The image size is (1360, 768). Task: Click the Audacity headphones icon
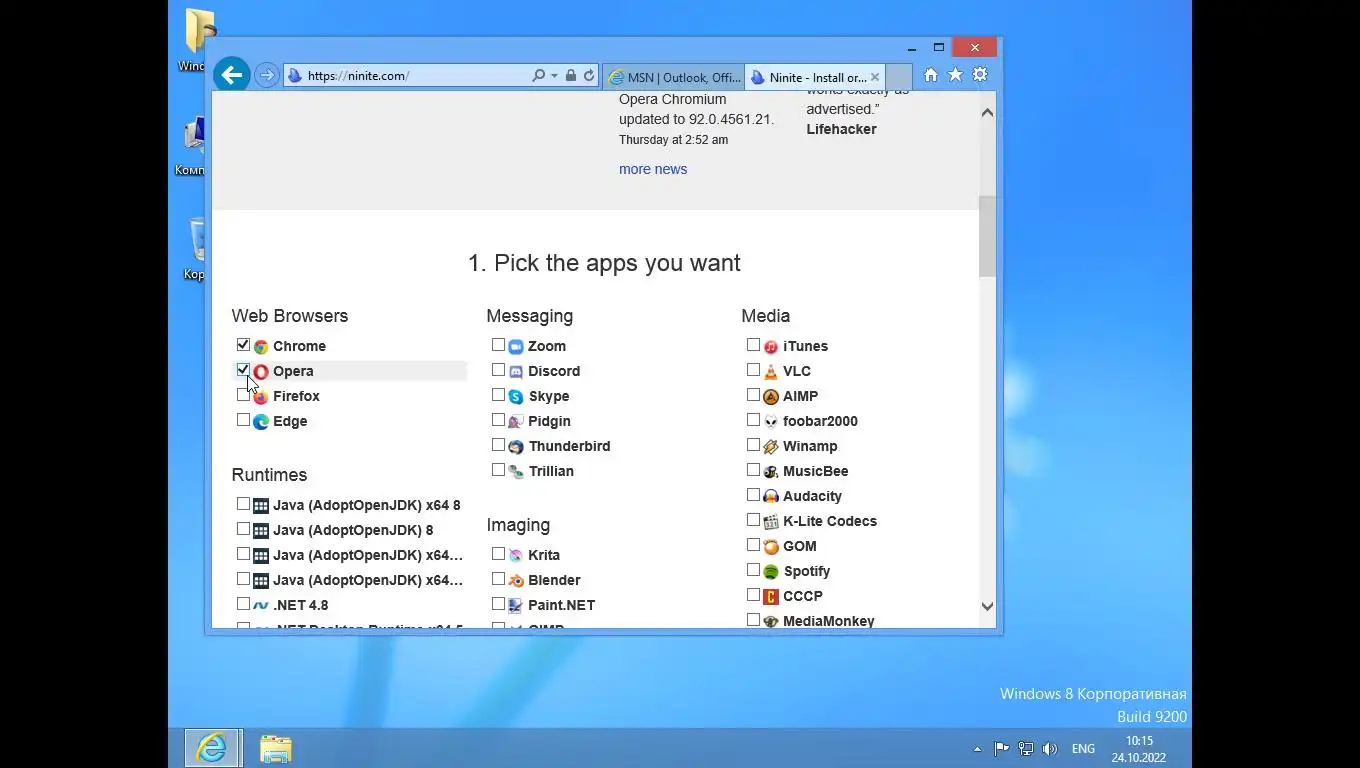(771, 497)
